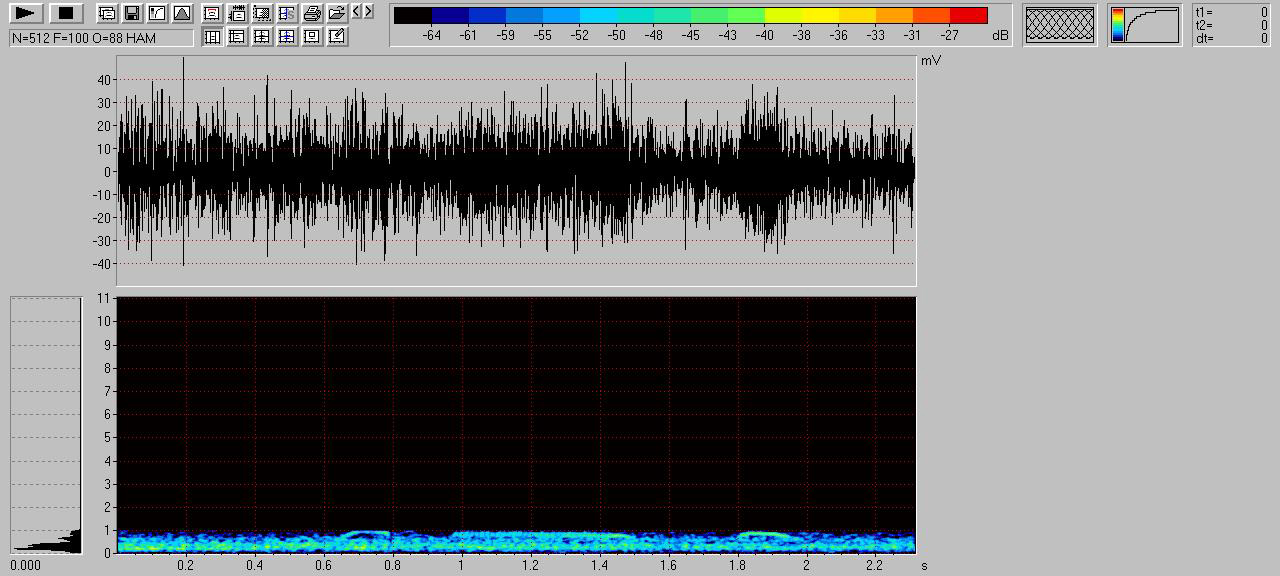Click the red swatch on dB color scale
The width and height of the screenshot is (1280, 576).
[968, 15]
